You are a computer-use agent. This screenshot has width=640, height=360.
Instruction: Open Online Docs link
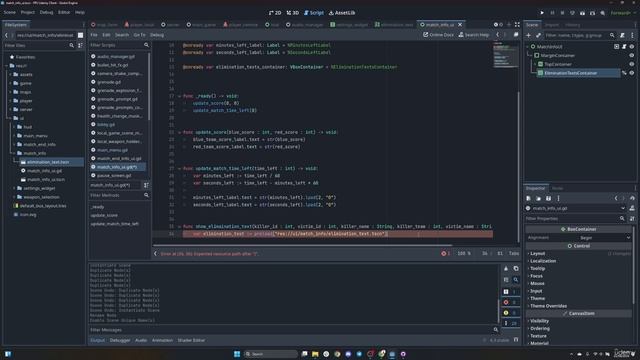click(x=438, y=35)
